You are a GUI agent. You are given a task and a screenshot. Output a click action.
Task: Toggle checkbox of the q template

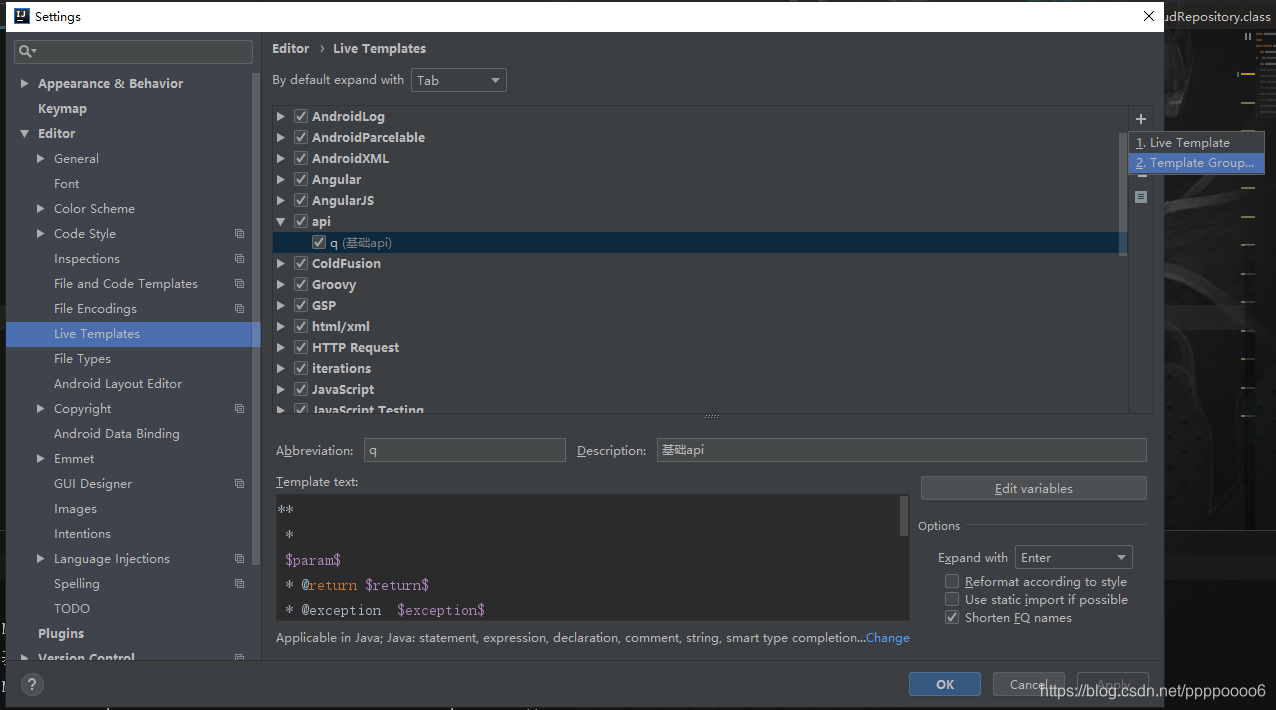(x=319, y=243)
